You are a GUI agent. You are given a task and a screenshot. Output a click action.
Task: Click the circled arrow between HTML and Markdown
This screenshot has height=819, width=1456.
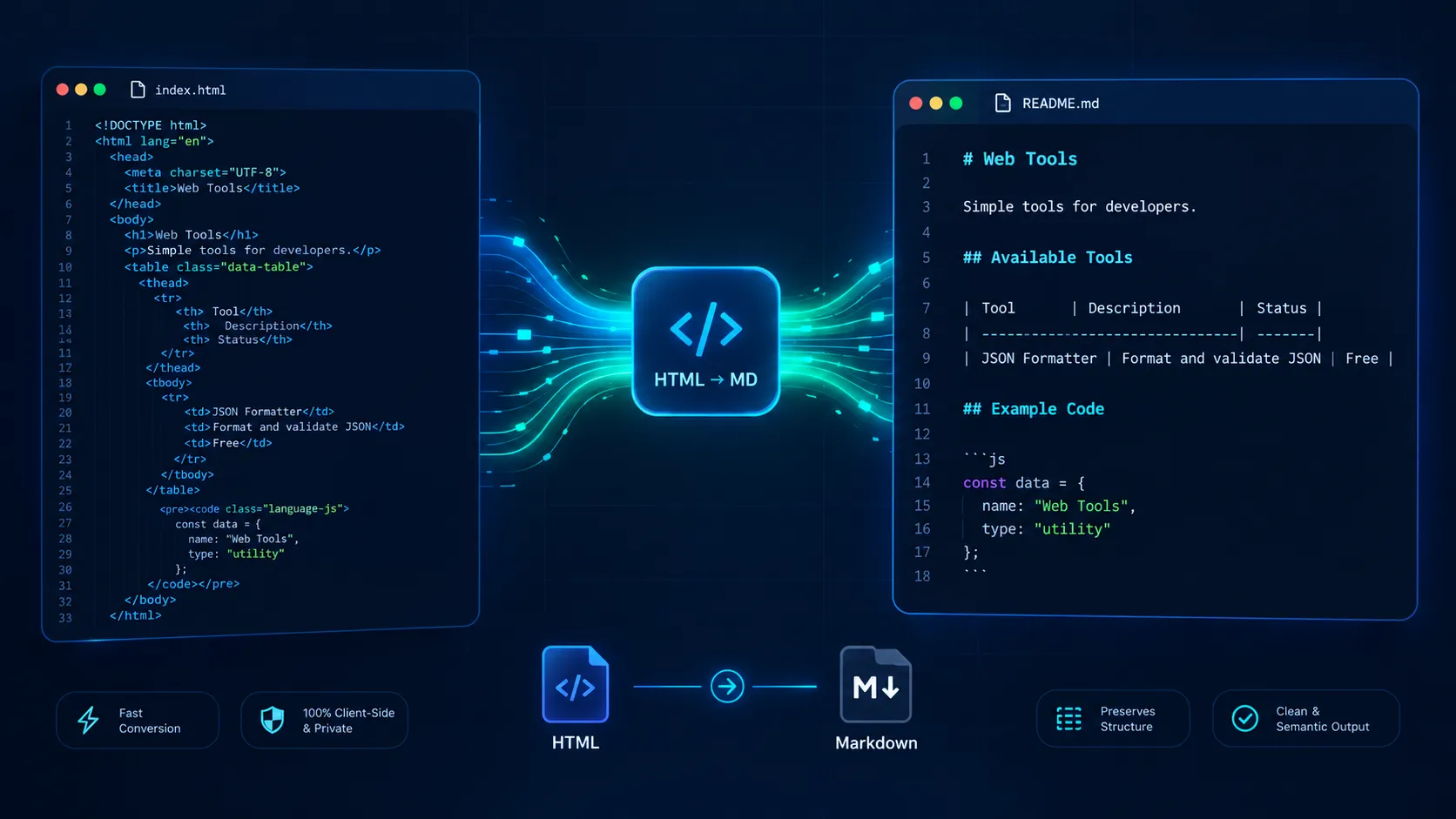click(x=727, y=687)
